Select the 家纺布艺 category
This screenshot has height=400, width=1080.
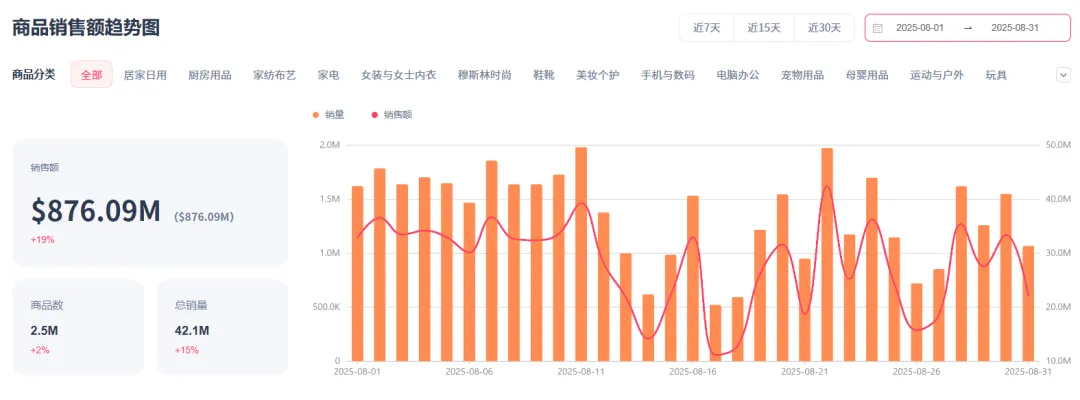274,75
